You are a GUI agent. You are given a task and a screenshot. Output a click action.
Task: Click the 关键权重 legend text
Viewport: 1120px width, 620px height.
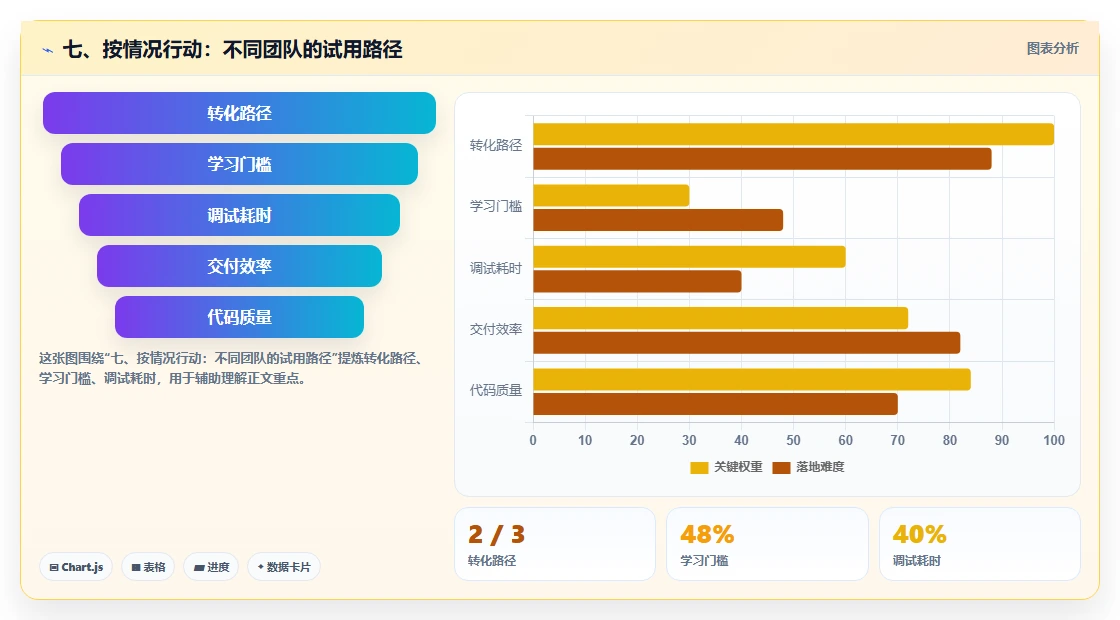(x=739, y=467)
